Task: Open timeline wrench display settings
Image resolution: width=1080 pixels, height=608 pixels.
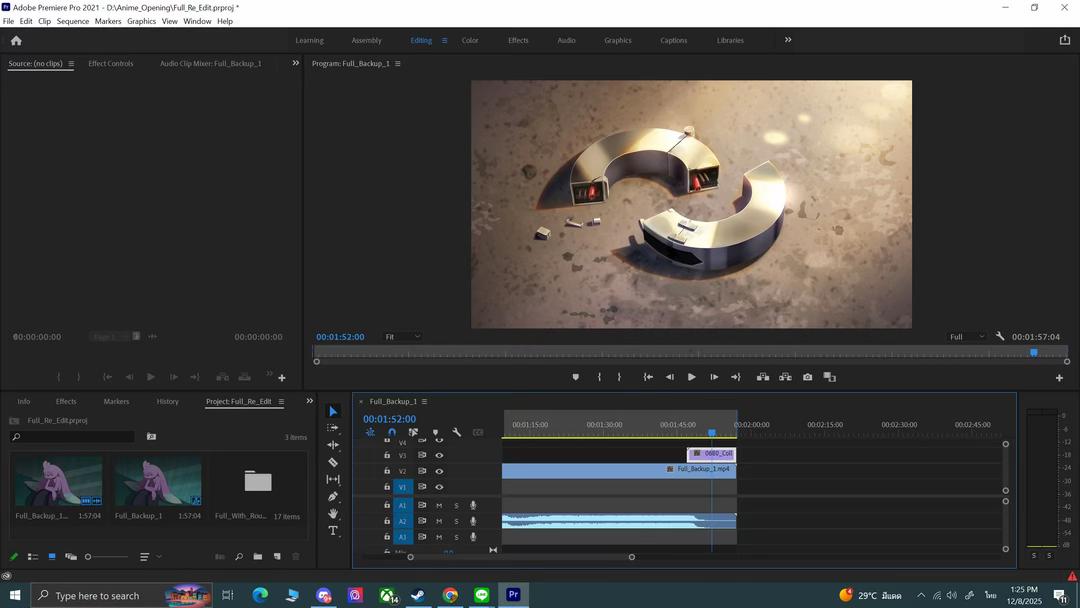Action: coord(457,432)
